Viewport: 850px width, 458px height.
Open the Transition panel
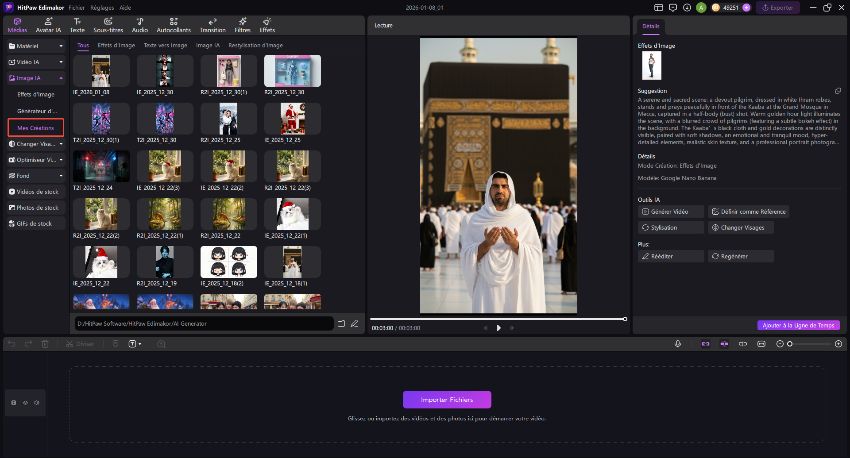pyautogui.click(x=212, y=25)
